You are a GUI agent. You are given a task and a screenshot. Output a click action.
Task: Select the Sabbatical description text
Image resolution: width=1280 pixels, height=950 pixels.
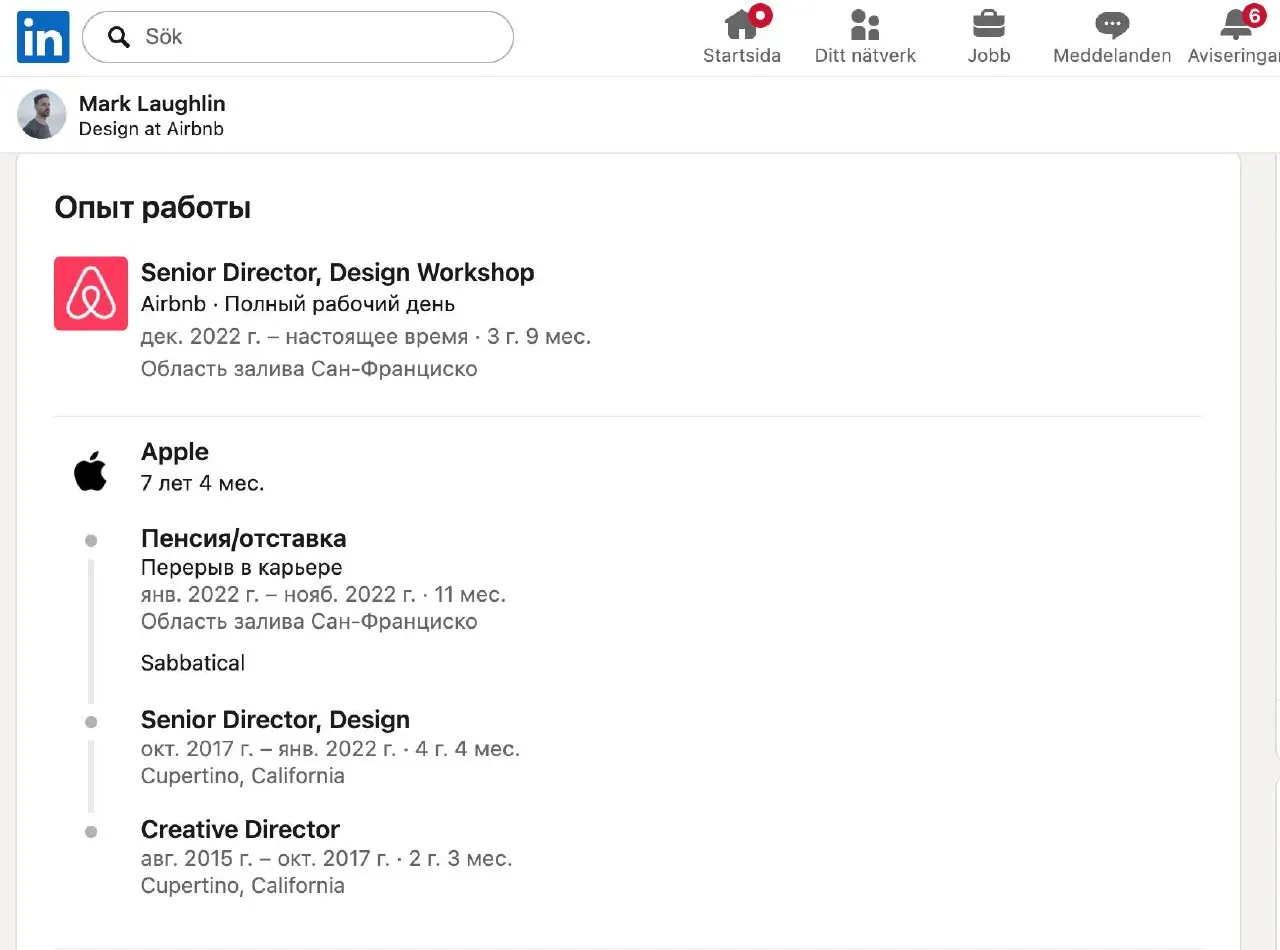[x=193, y=663]
